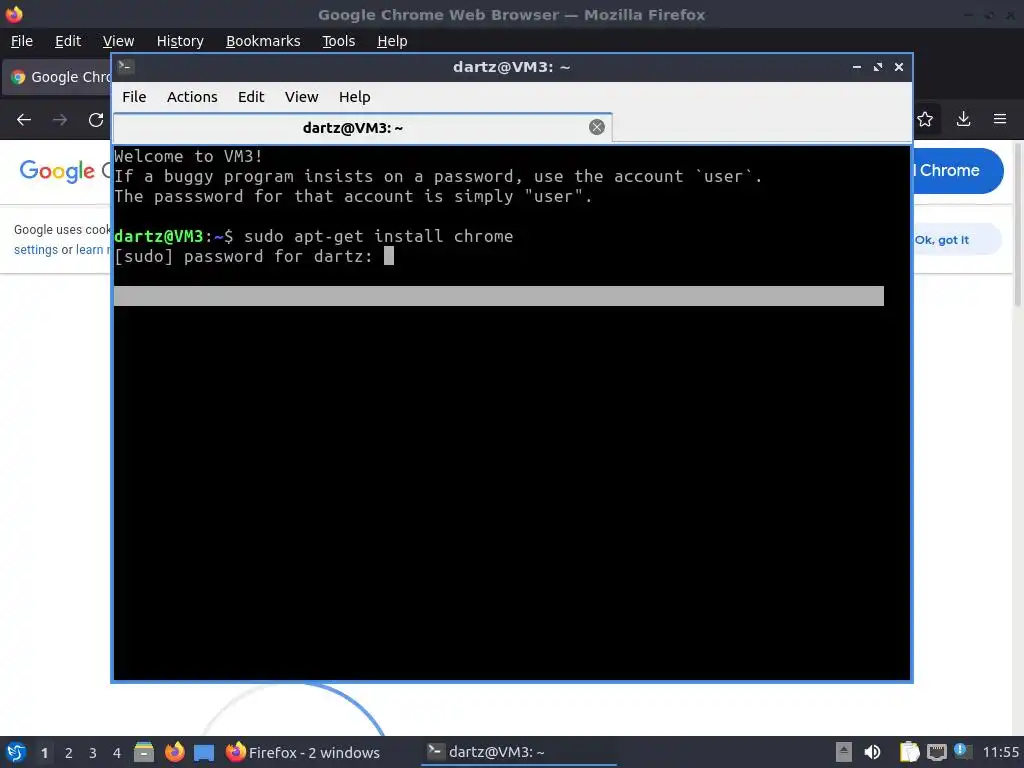Open cookie settings link
1024x768 pixels.
click(36, 249)
